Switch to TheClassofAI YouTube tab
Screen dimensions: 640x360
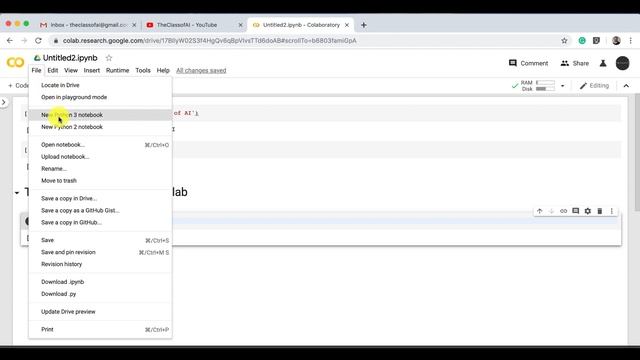pos(194,25)
